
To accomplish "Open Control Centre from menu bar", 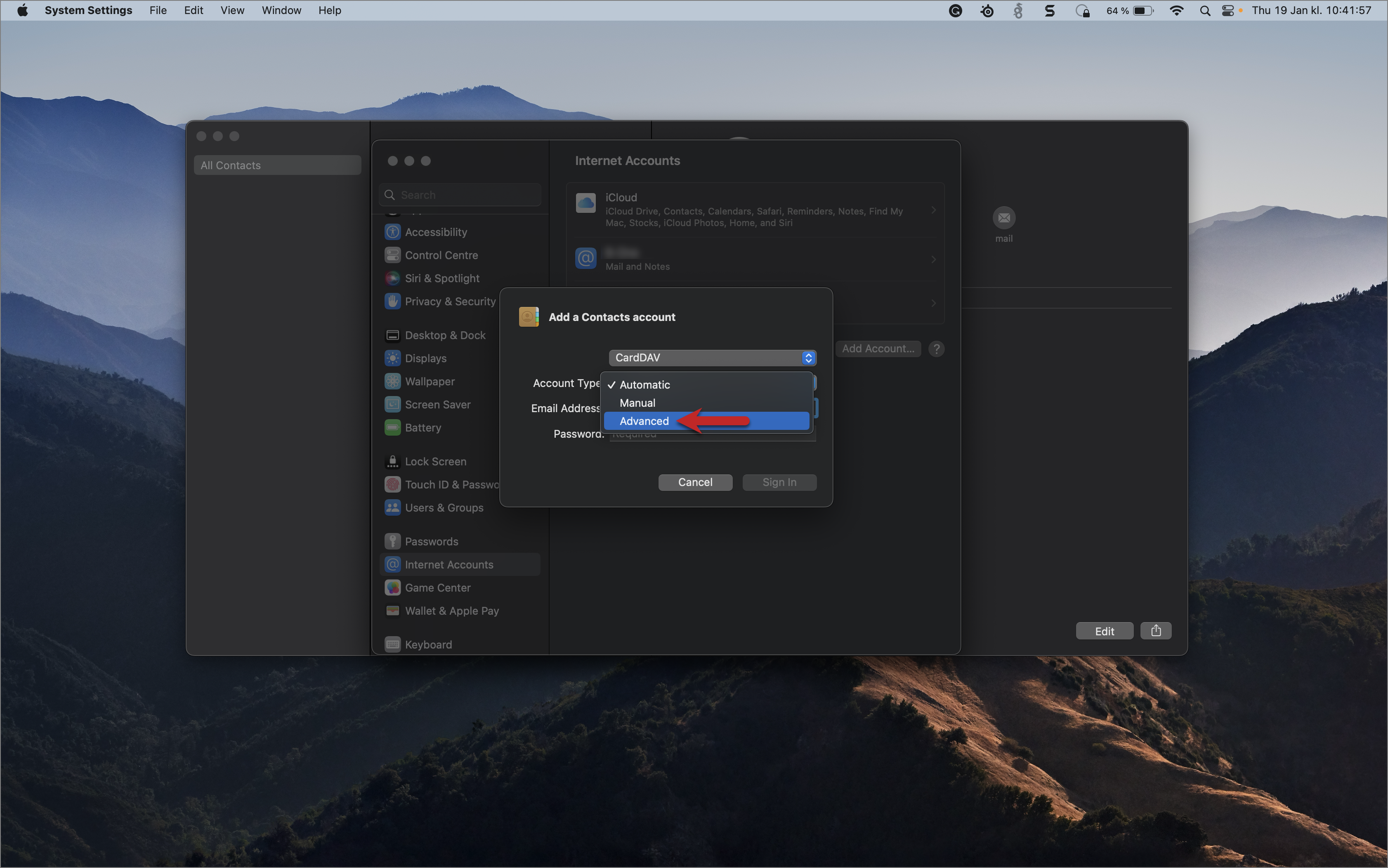I will pos(1227,10).
